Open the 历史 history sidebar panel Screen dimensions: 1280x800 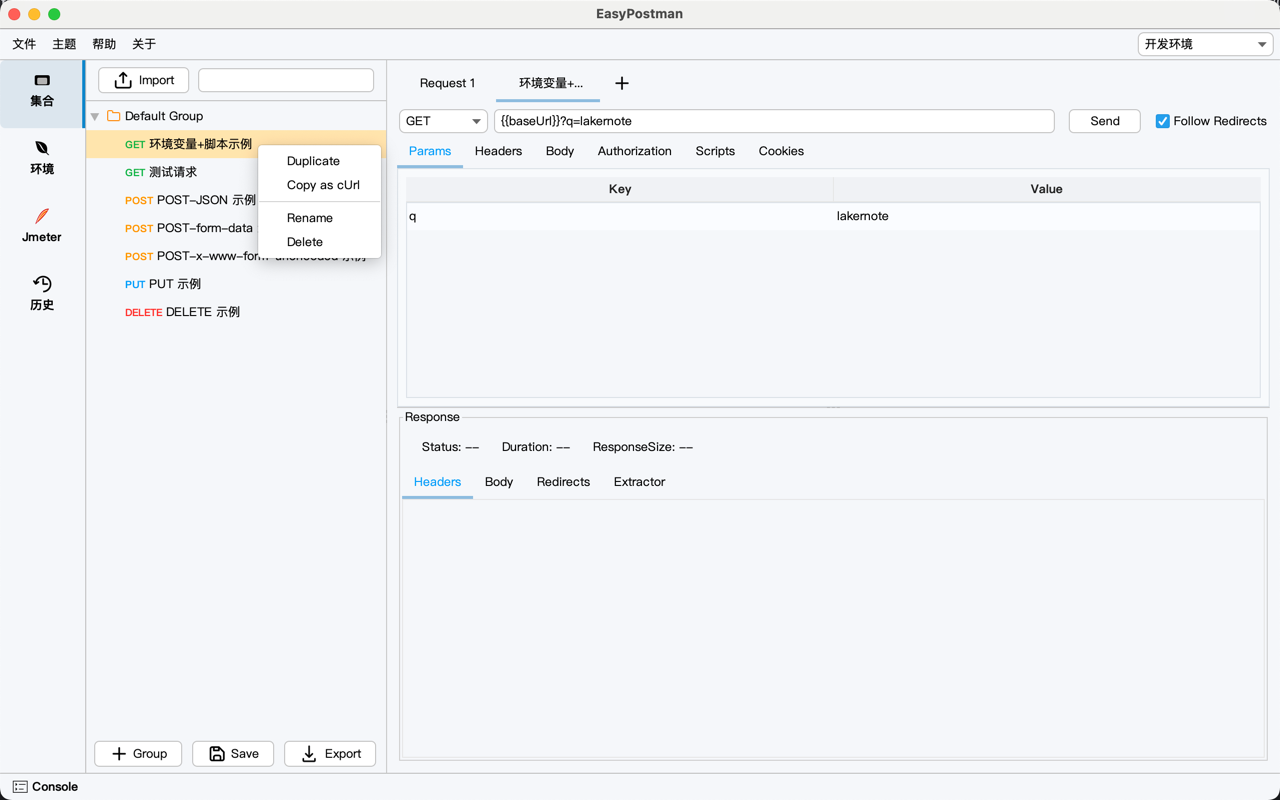coord(42,294)
